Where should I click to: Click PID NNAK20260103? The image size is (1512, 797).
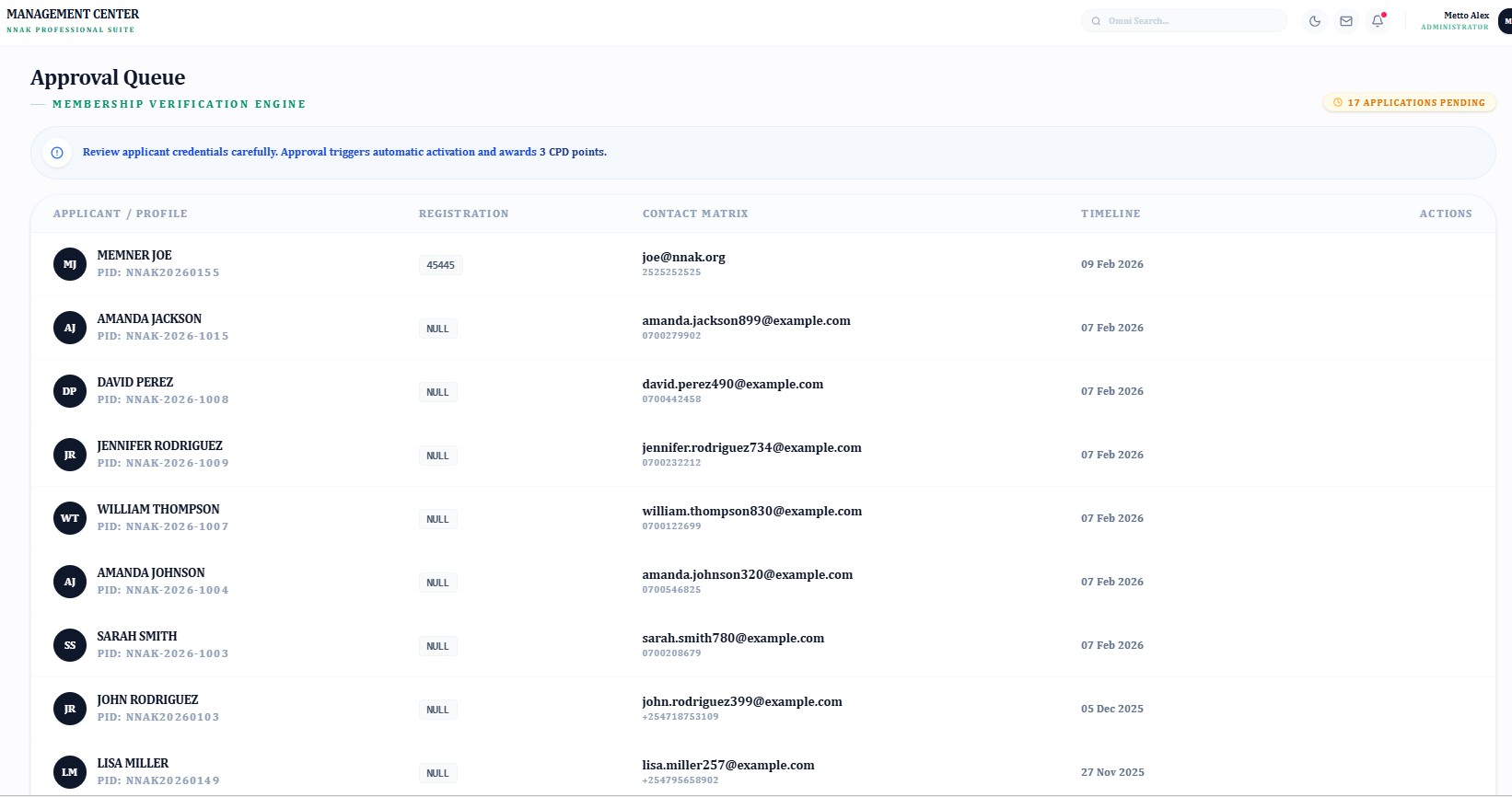coord(158,718)
